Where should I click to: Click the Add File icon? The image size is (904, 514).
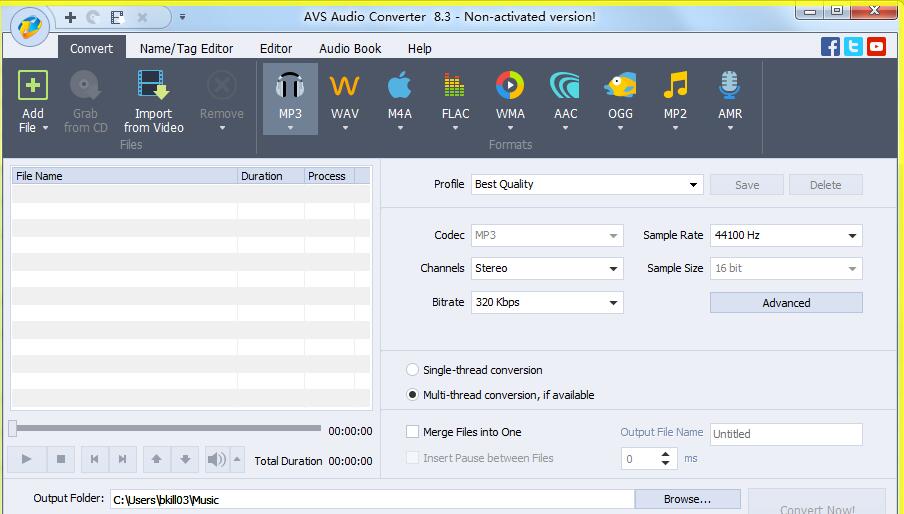(33, 85)
